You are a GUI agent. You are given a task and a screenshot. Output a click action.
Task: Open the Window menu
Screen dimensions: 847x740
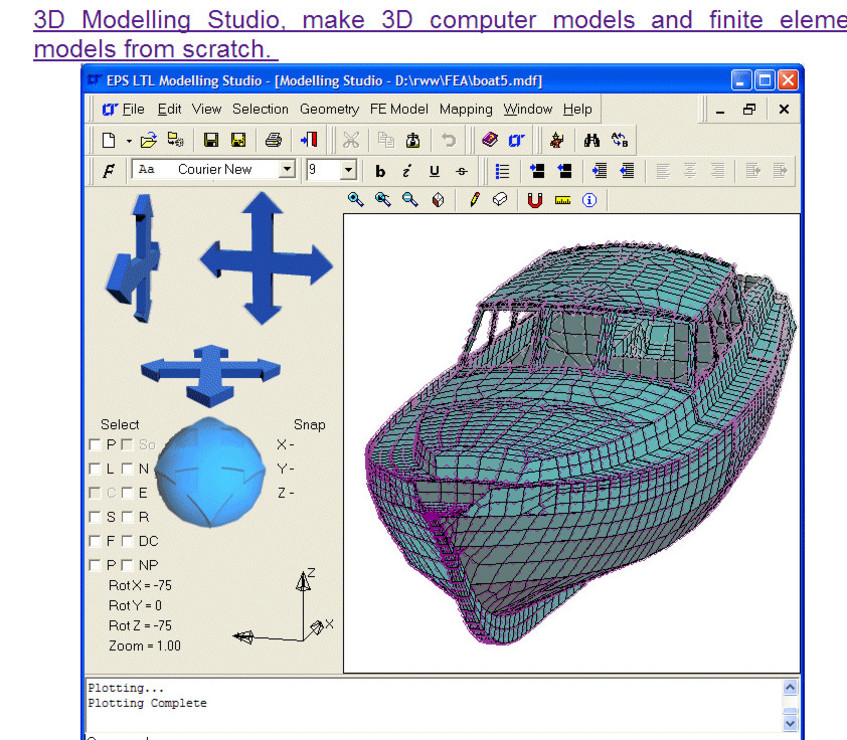coord(528,109)
